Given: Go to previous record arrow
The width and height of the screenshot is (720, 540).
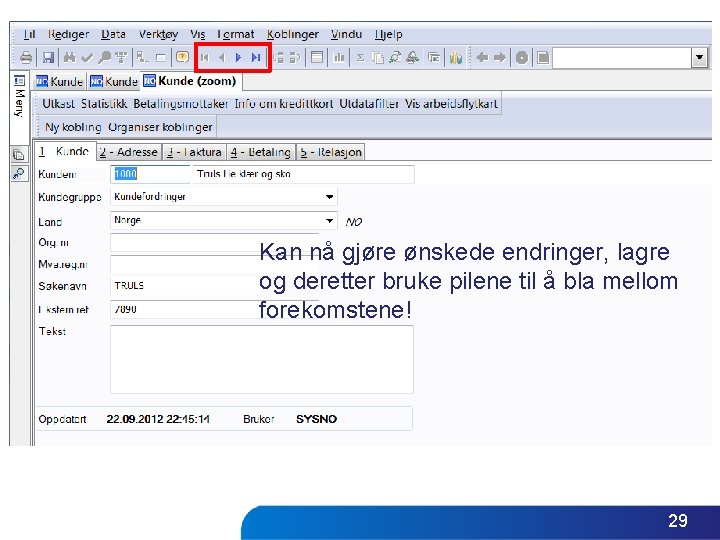Looking at the screenshot, I should (x=222, y=57).
